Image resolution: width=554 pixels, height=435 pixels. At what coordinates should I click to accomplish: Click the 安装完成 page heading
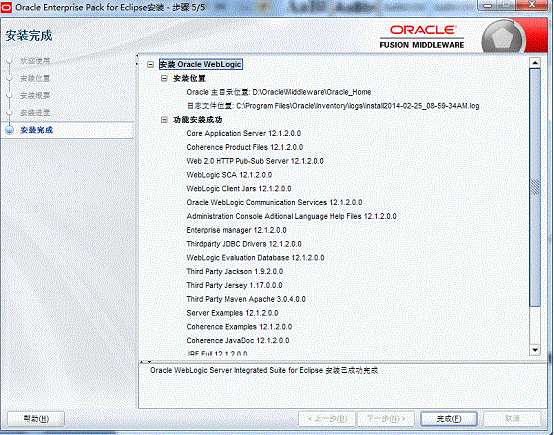pyautogui.click(x=29, y=35)
